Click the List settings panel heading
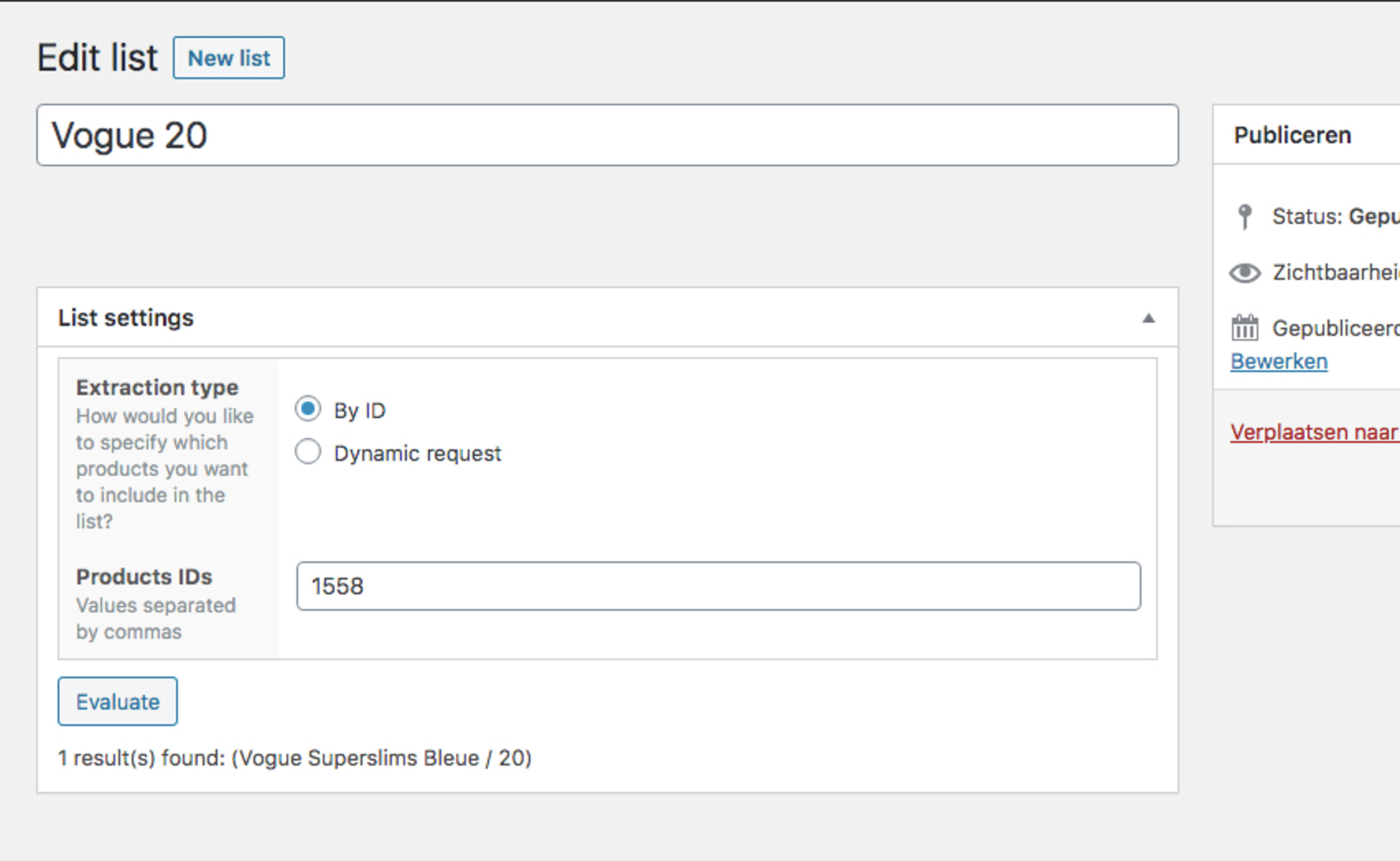This screenshot has height=861, width=1400. [x=126, y=318]
